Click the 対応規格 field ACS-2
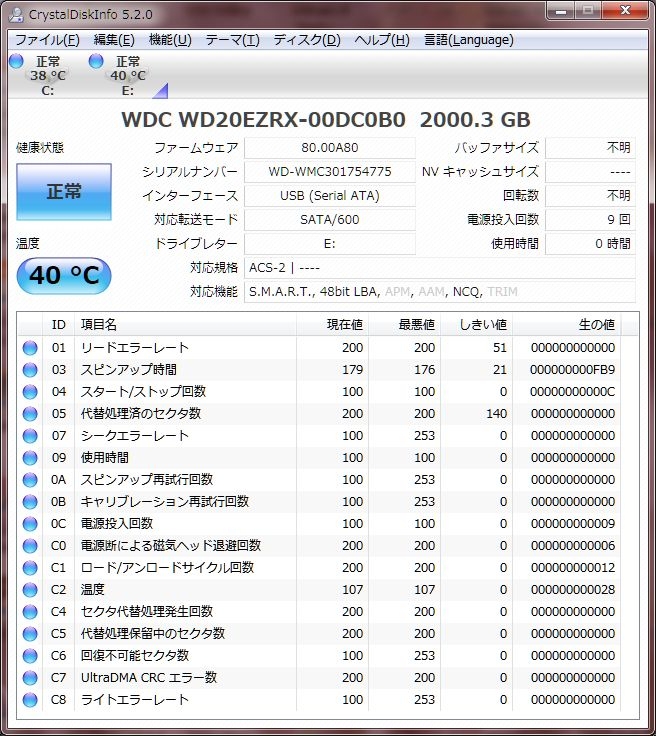656x736 pixels. pos(440,268)
